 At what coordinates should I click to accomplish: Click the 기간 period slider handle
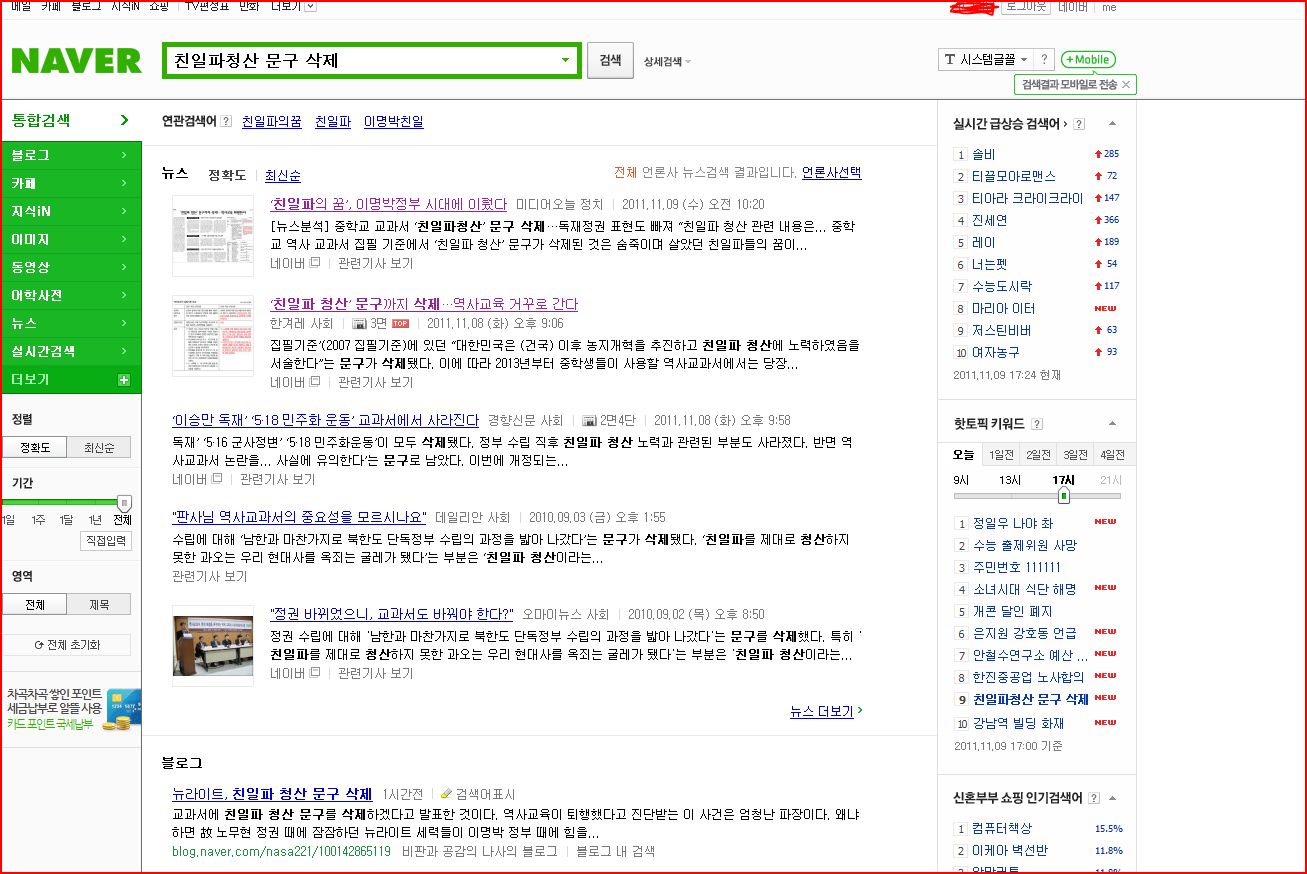tap(124, 502)
